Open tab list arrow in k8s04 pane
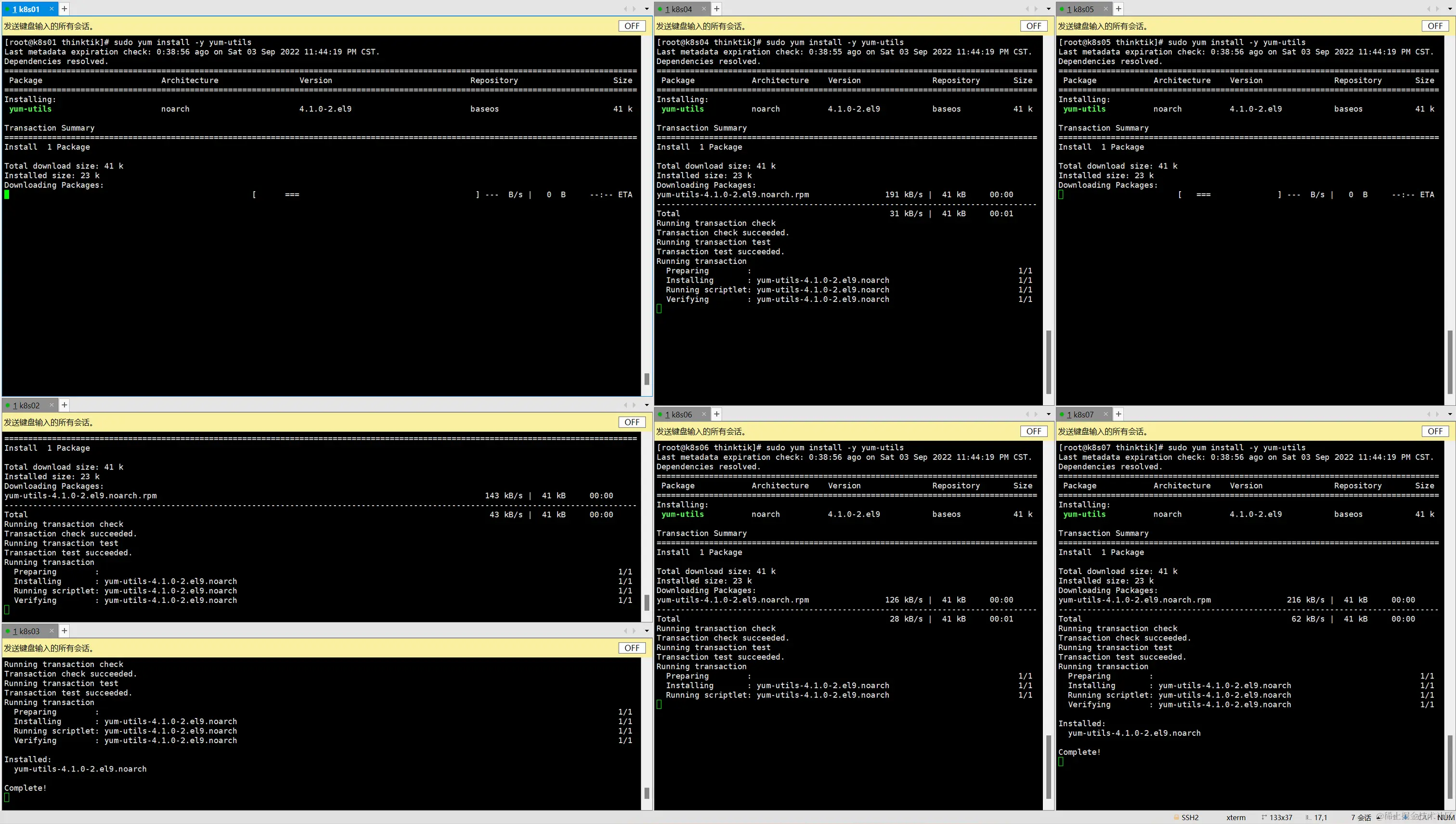 coord(1048,9)
